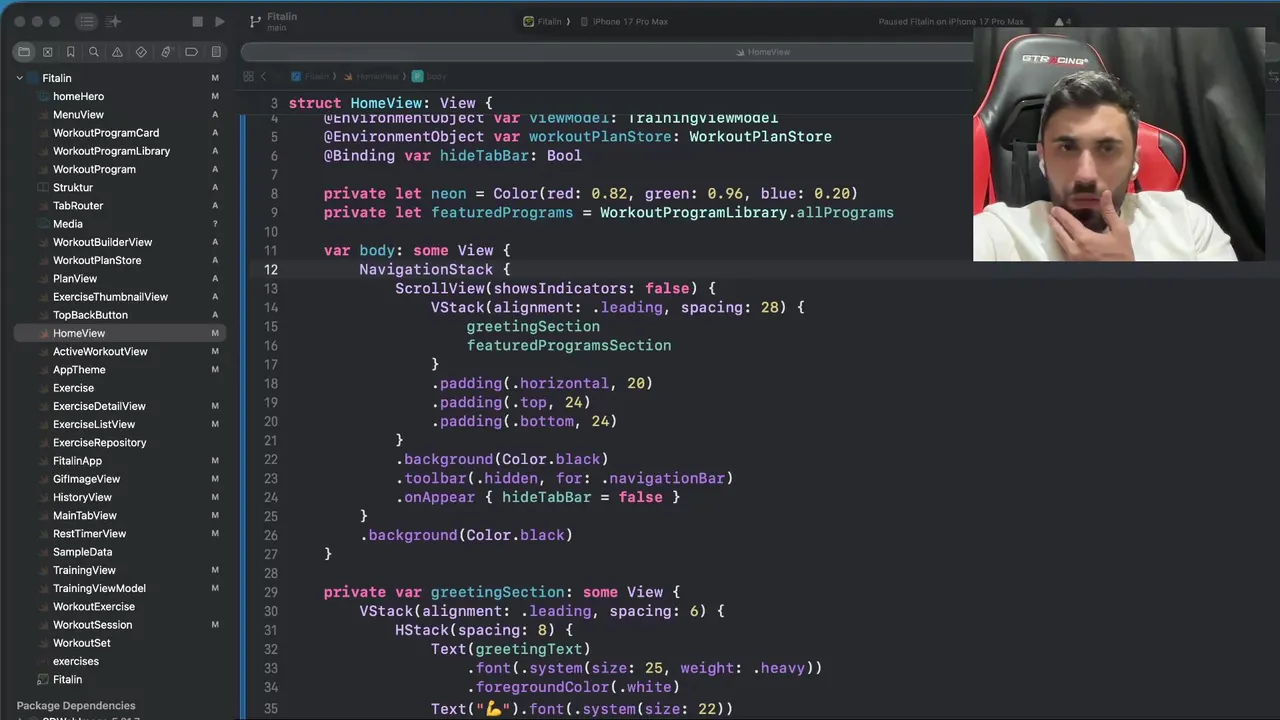Open WorkoutProgram file in navigator

94,169
